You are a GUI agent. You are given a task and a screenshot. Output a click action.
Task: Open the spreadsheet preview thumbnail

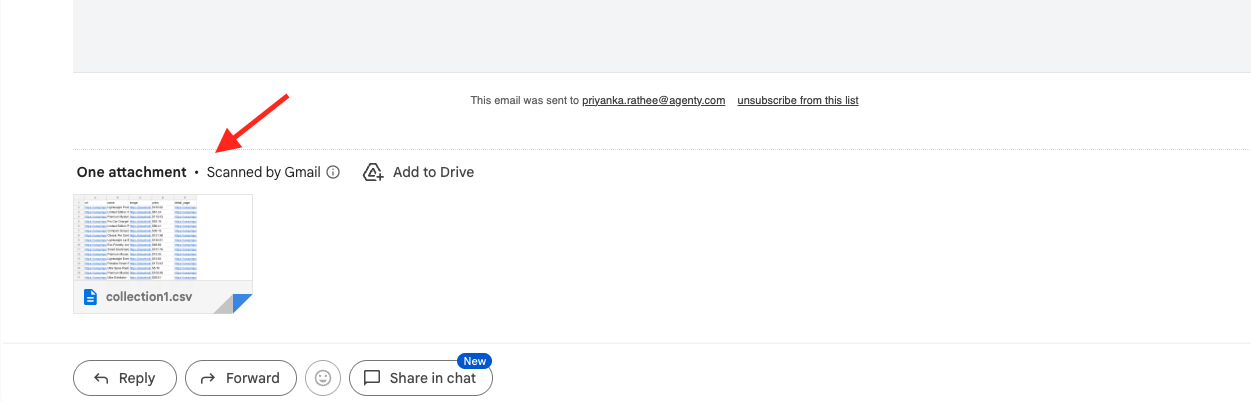[163, 237]
